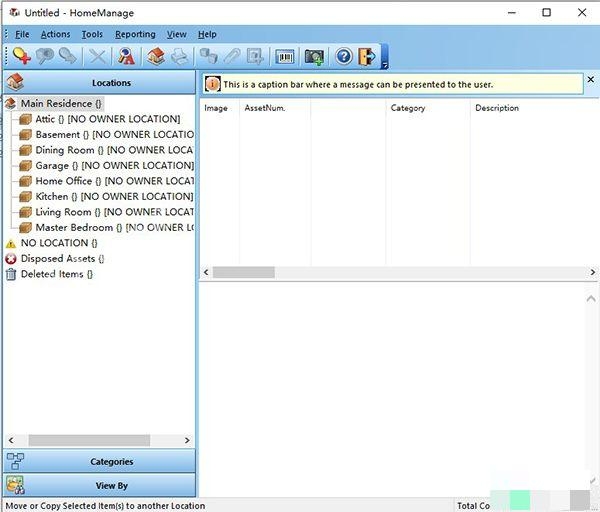Click the NO LOCATION warning triangle icon
The image size is (600, 512).
point(11,243)
